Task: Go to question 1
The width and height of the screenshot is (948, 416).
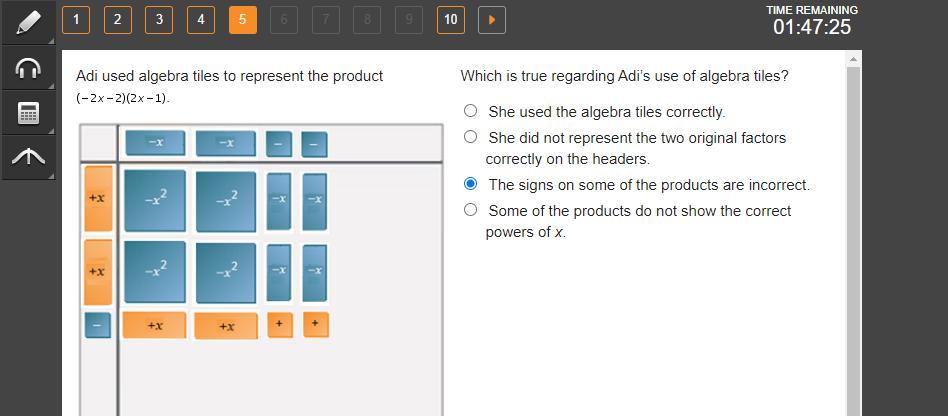Action: pyautogui.click(x=76, y=19)
